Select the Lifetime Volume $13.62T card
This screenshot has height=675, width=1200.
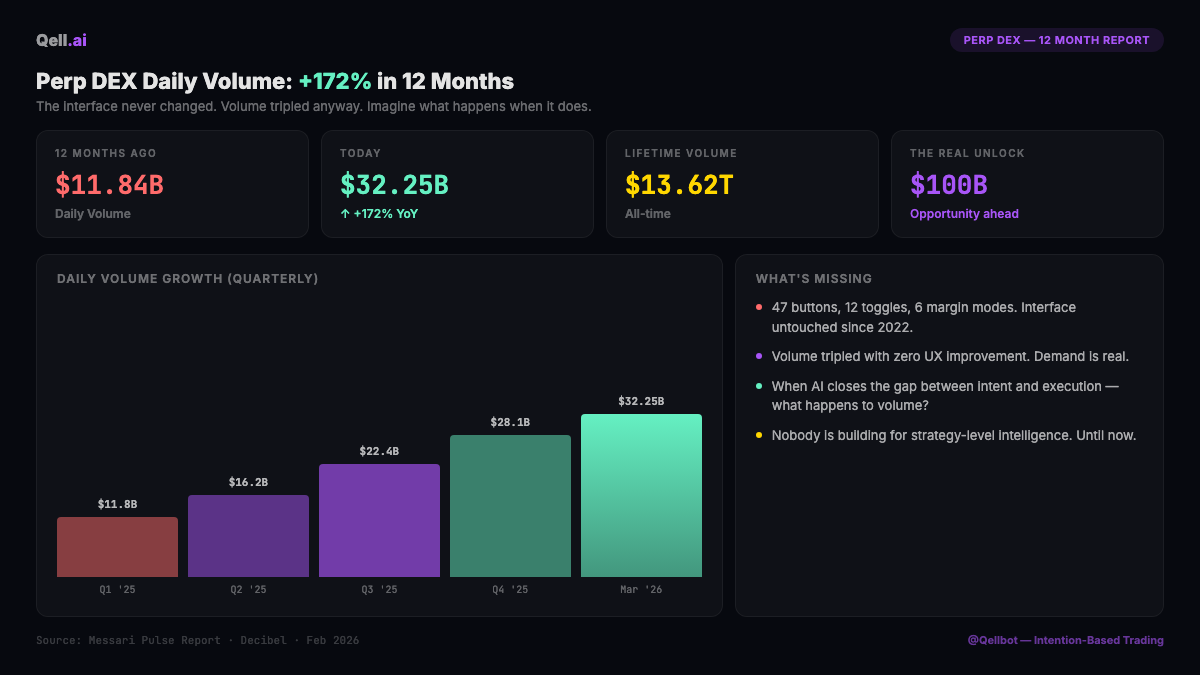[742, 184]
